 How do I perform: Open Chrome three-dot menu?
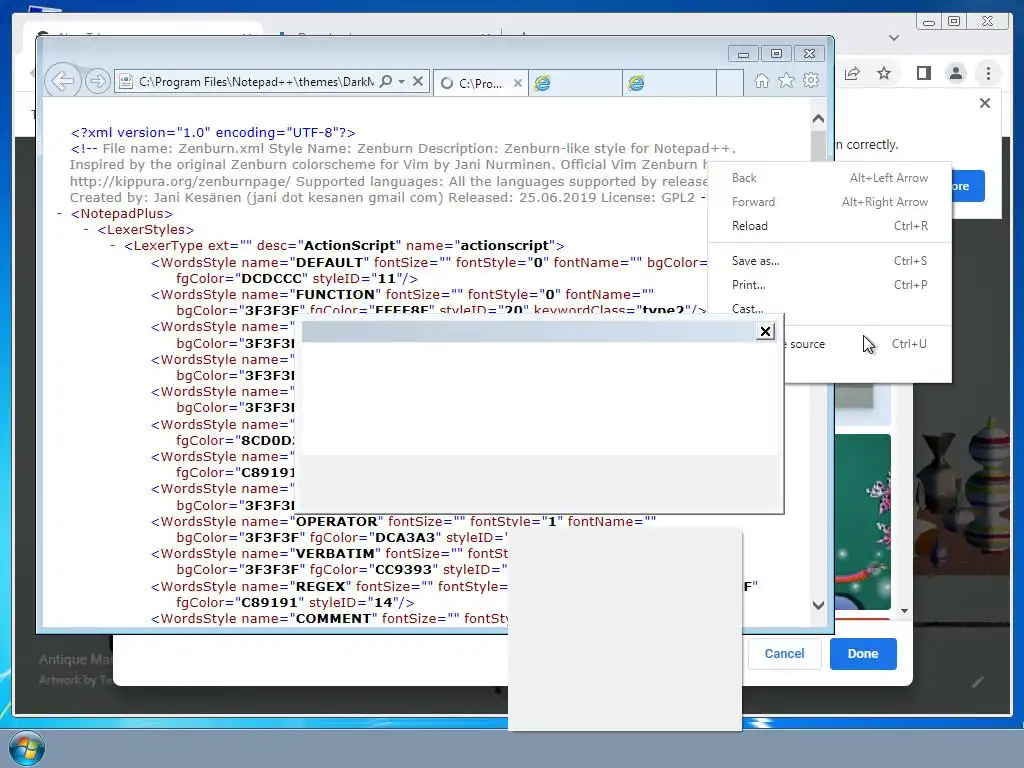(x=988, y=73)
